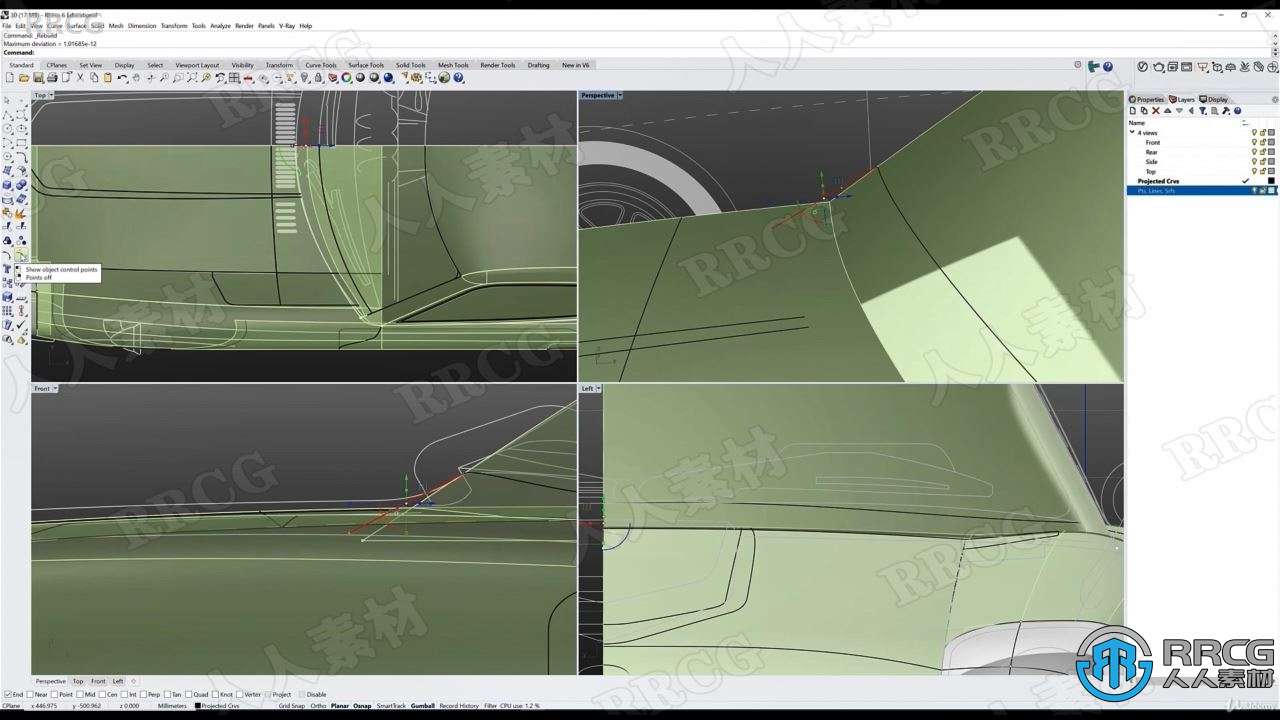Screen dimensions: 1280x720
Task: Select the Perspective viewport tab at bottom
Action: 50,681
